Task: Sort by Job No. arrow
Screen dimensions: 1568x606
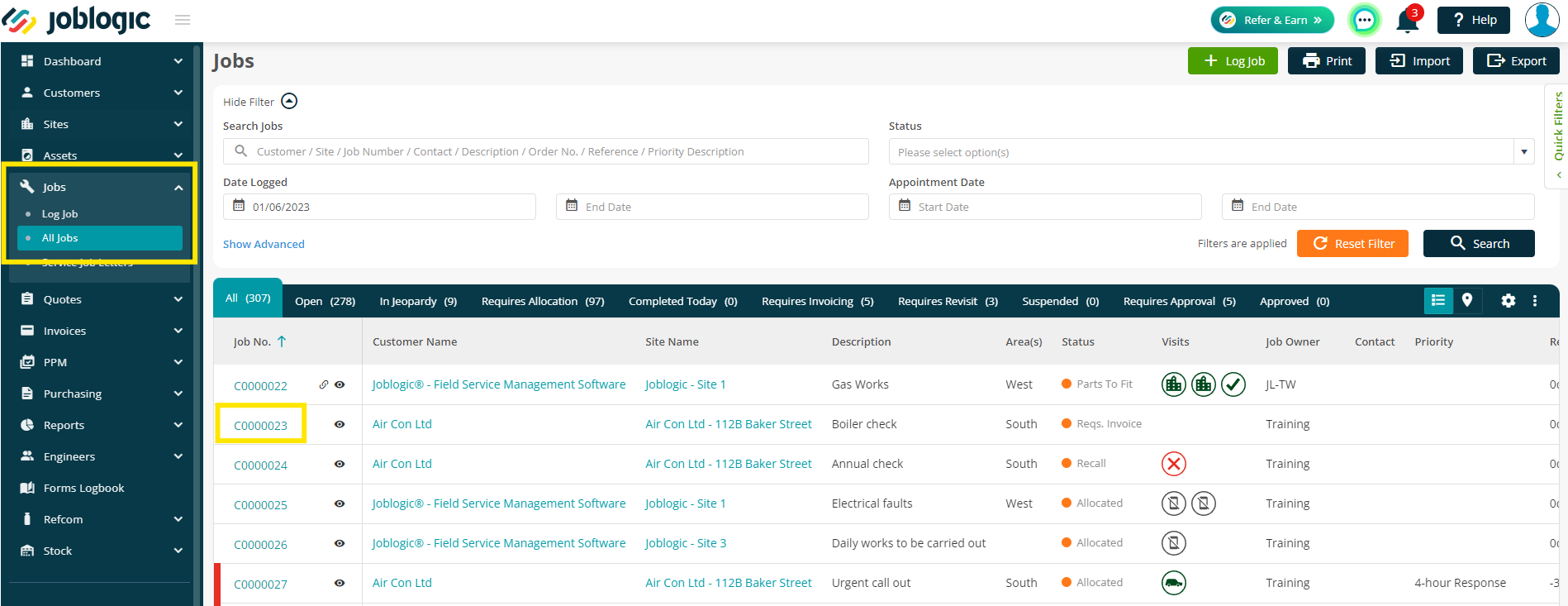Action: (x=282, y=341)
